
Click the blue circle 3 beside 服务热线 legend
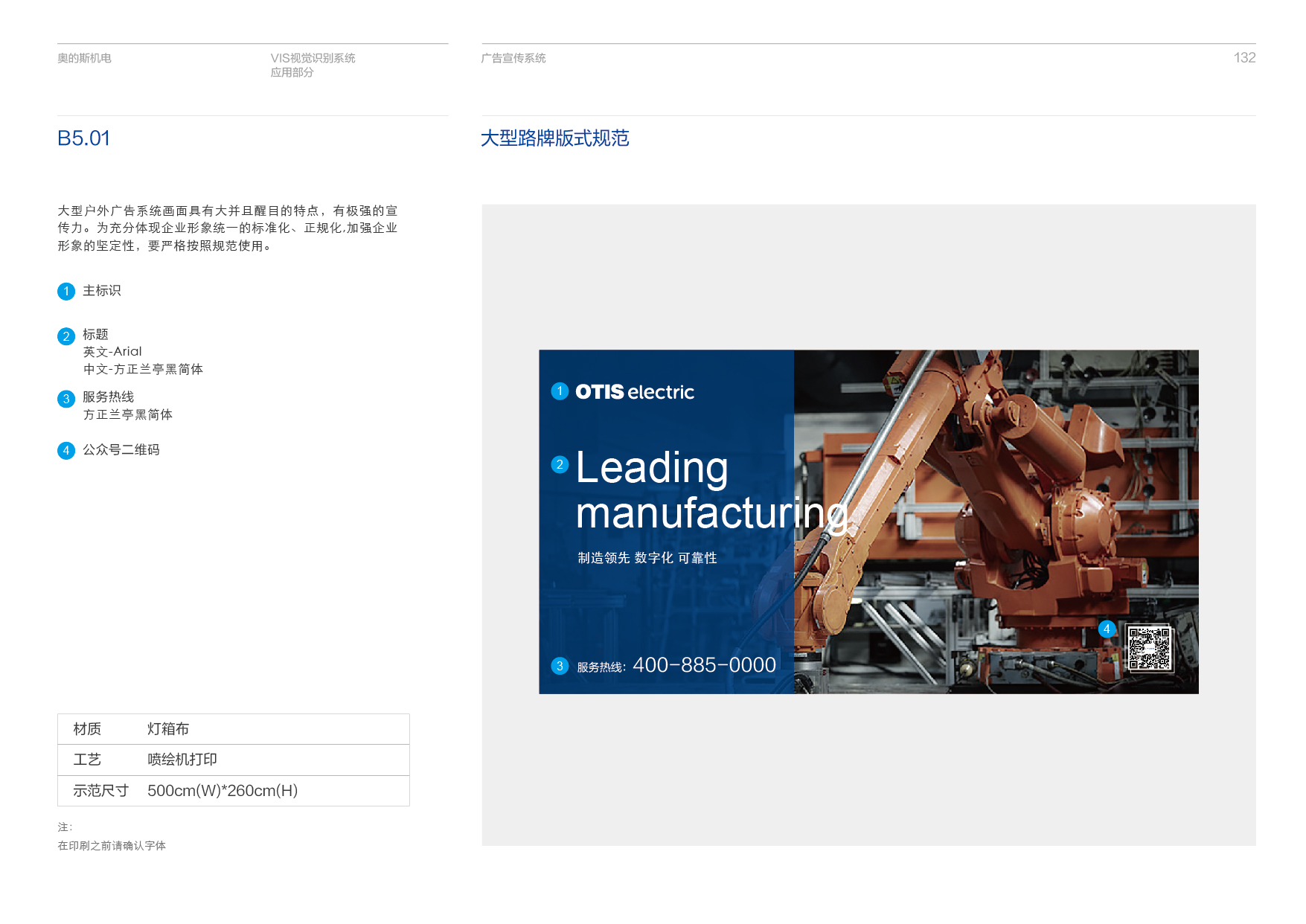point(66,399)
